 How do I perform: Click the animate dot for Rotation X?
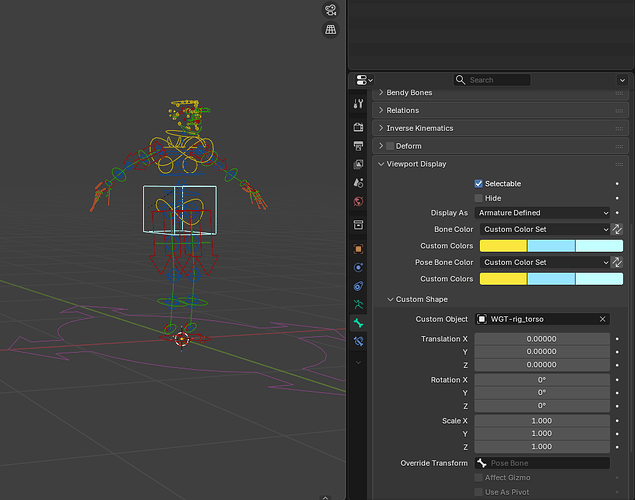point(617,380)
